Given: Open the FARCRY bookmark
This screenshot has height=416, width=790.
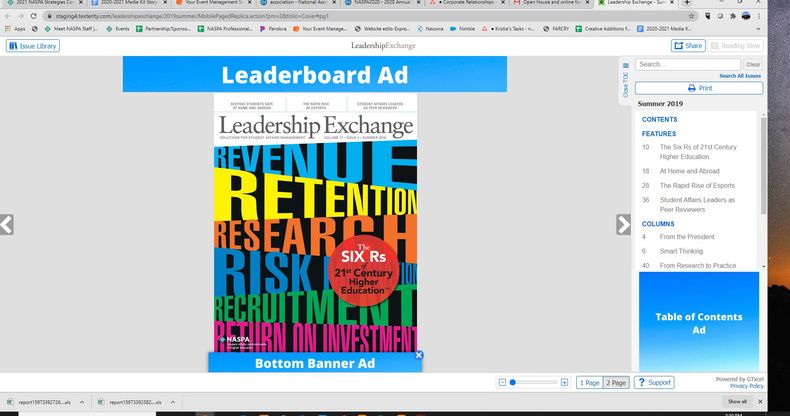Looking at the screenshot, I should click(x=556, y=29).
